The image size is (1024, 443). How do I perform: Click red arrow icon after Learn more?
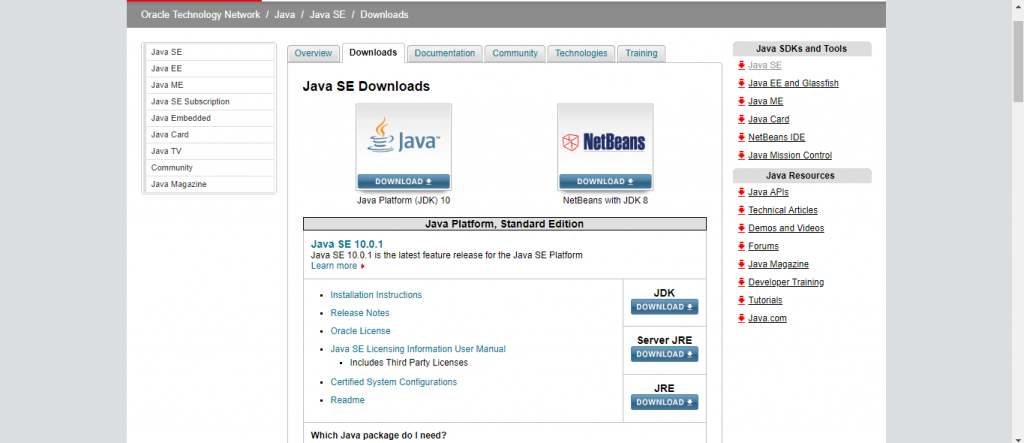[362, 267]
